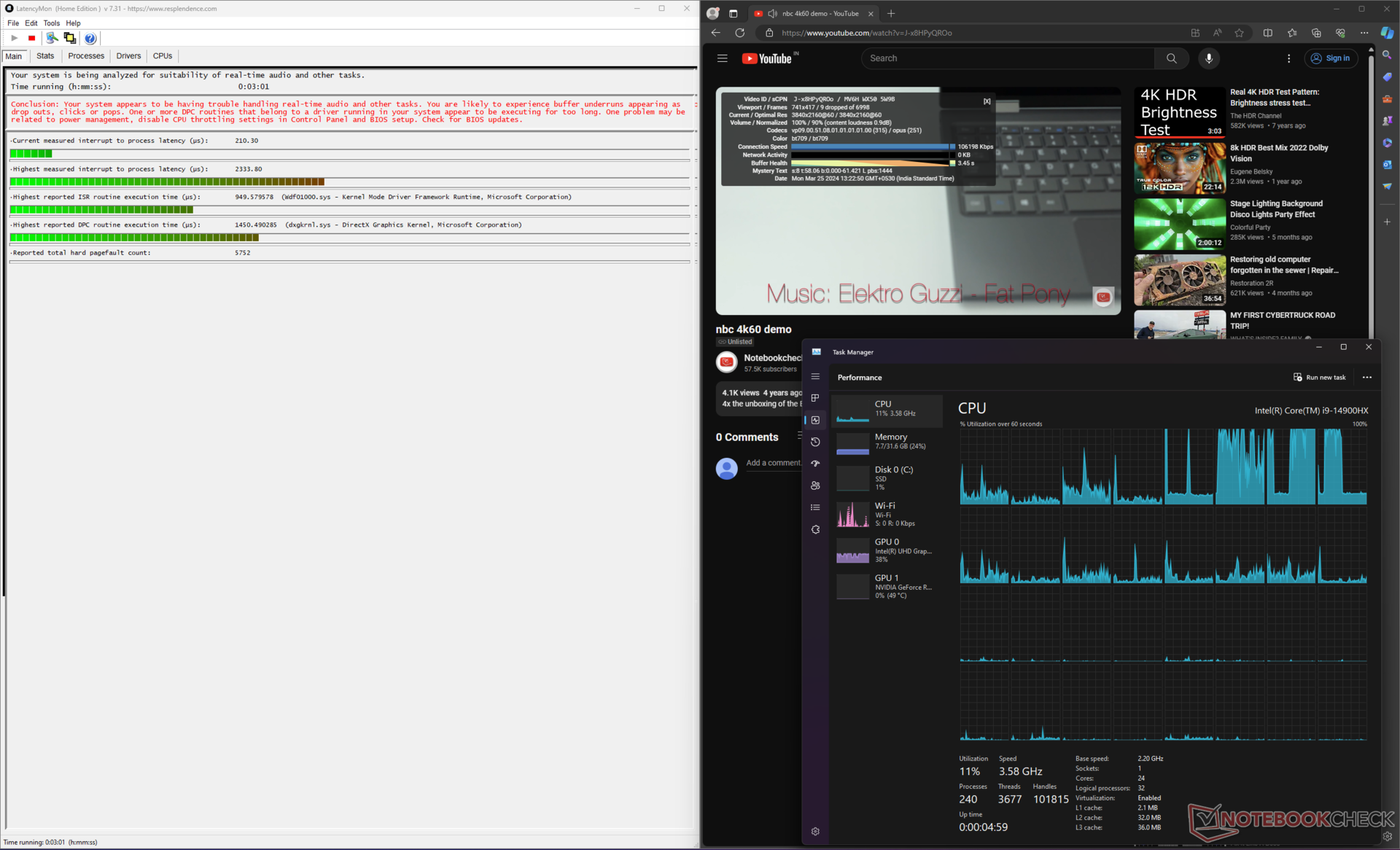Select the Memory performance graph item
The height and width of the screenshot is (850, 1400).
coord(887,441)
